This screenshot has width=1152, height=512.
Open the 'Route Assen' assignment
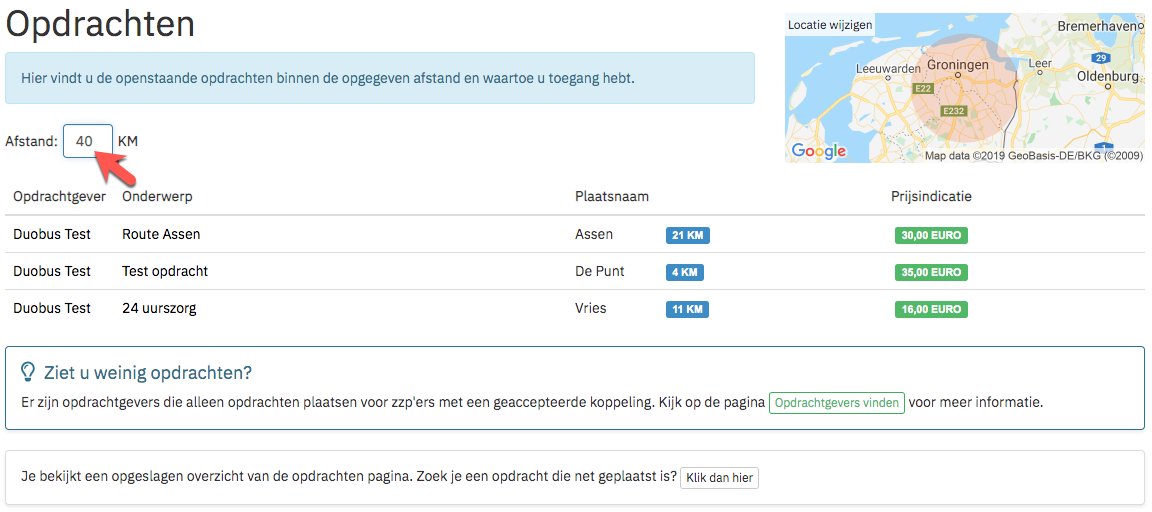pyautogui.click(x=161, y=234)
